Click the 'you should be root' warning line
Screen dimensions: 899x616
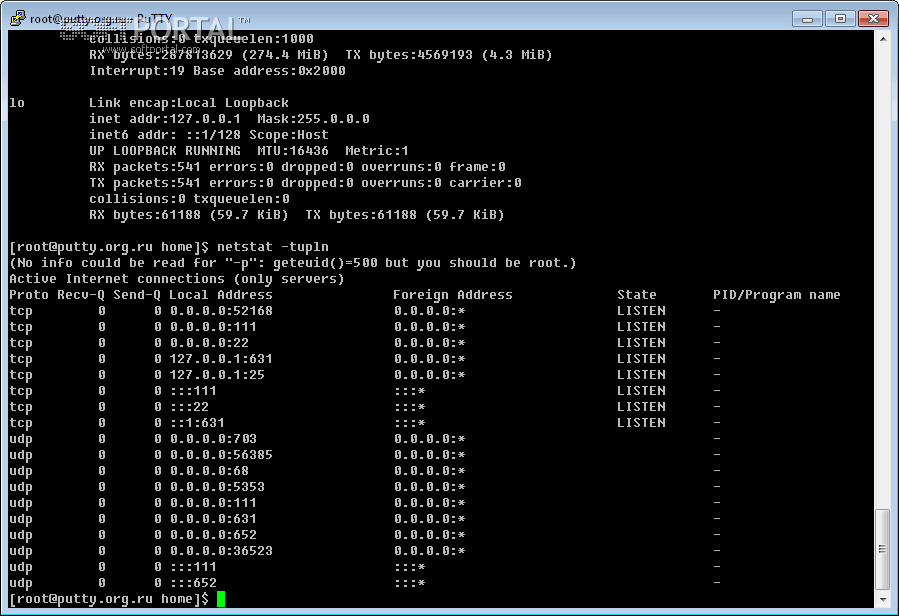292,263
